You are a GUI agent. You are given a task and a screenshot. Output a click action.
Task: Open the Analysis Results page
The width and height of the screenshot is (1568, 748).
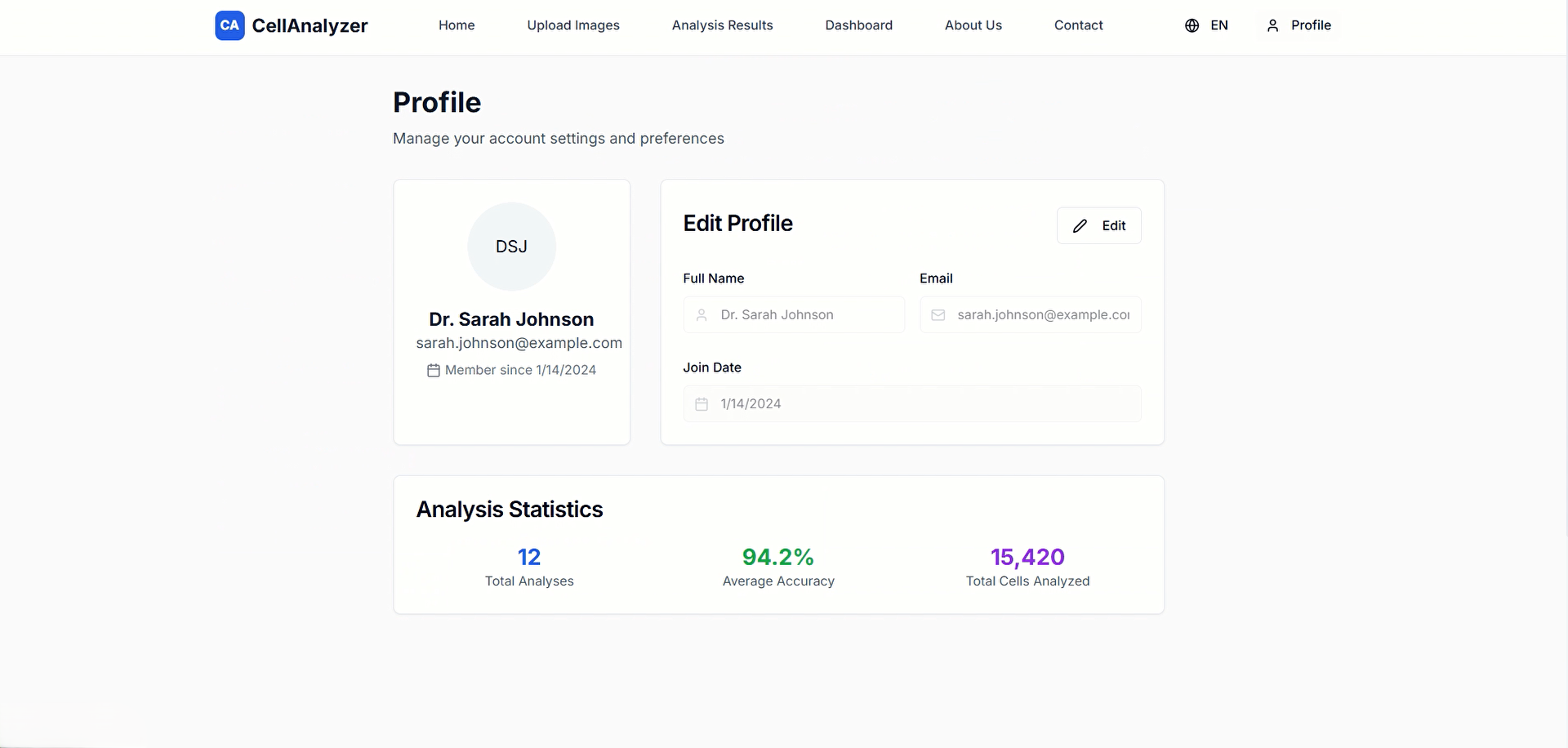pyautogui.click(x=722, y=25)
